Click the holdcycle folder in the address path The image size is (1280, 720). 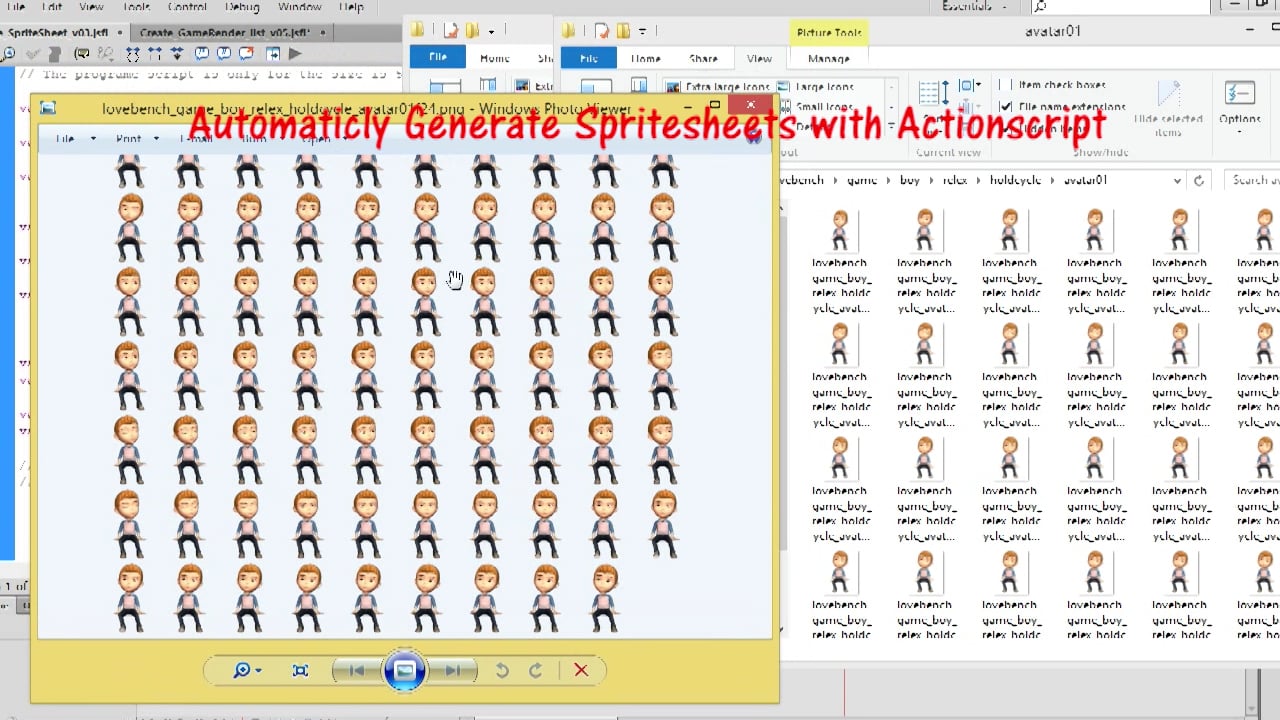pyautogui.click(x=1015, y=180)
